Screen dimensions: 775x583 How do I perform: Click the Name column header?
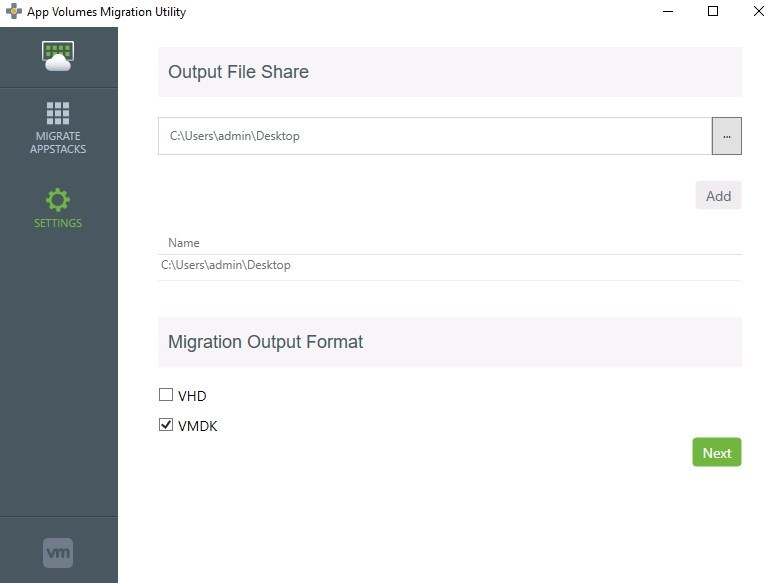coord(184,243)
